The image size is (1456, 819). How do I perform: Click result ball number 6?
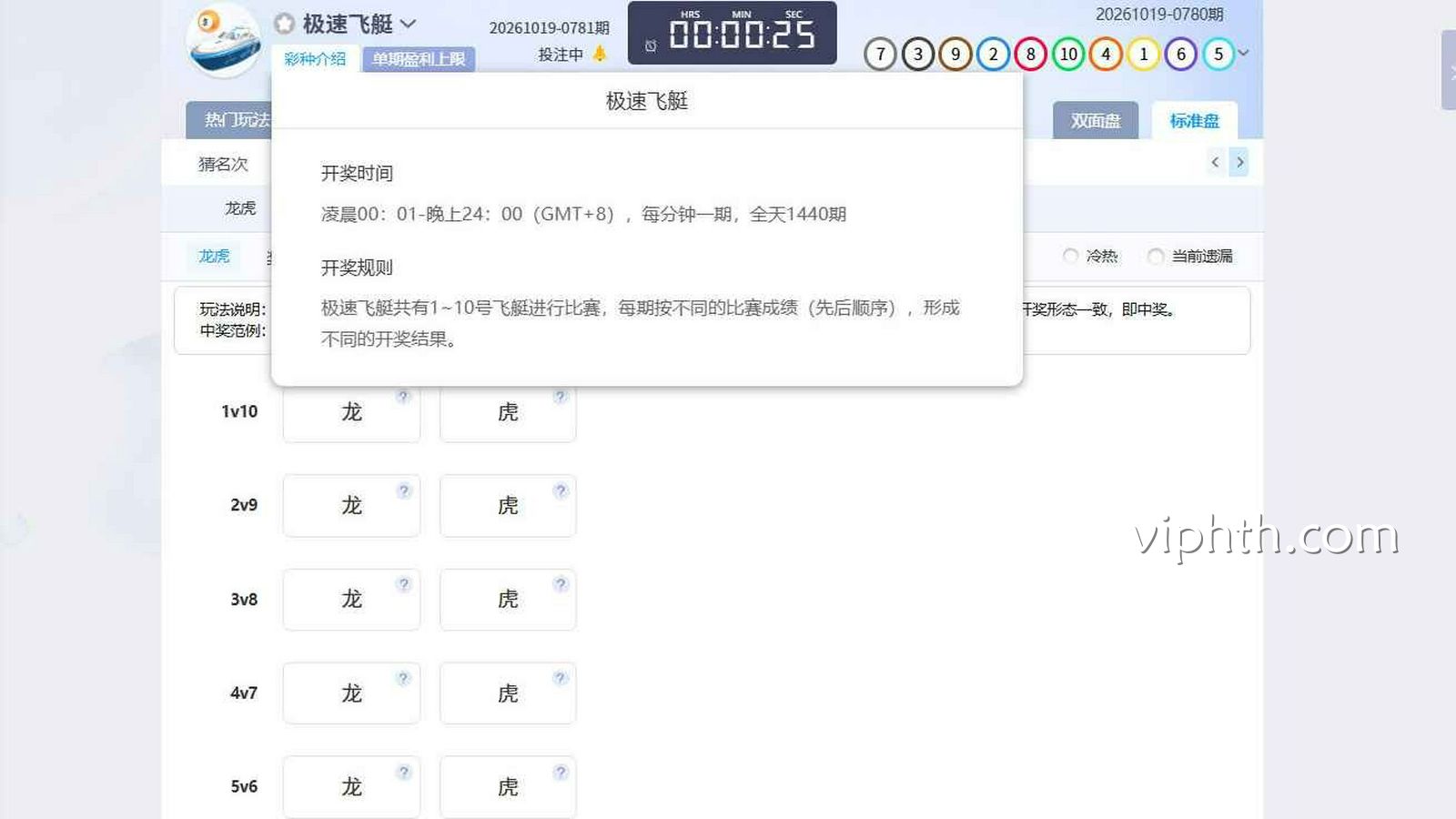click(1181, 54)
